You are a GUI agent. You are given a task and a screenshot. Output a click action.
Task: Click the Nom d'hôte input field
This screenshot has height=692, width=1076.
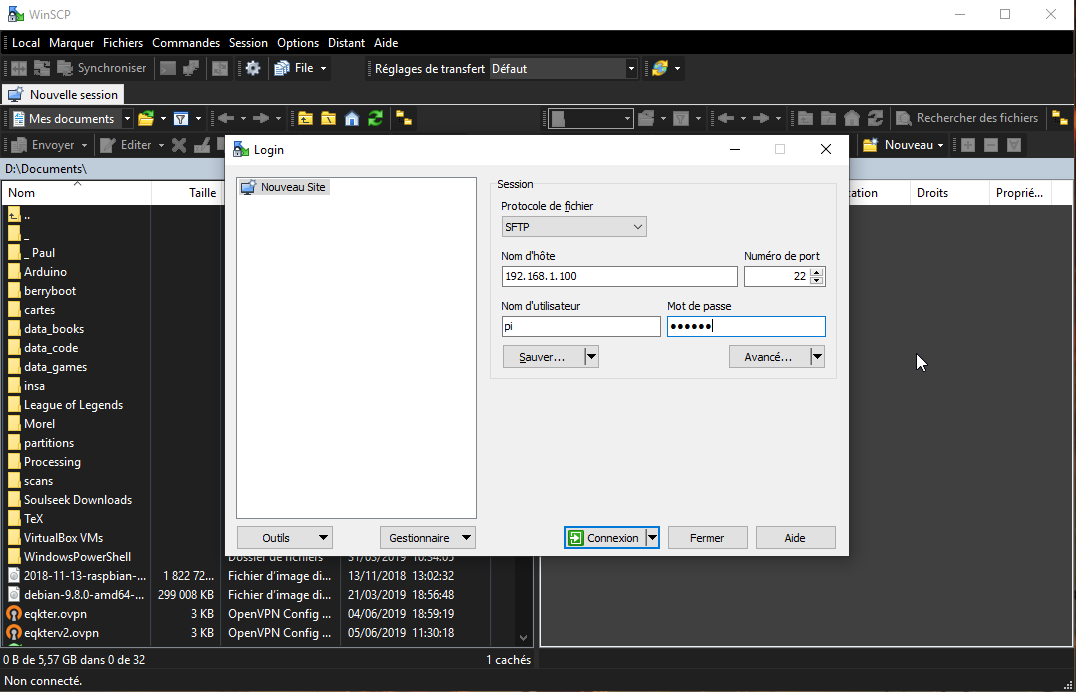(x=619, y=277)
